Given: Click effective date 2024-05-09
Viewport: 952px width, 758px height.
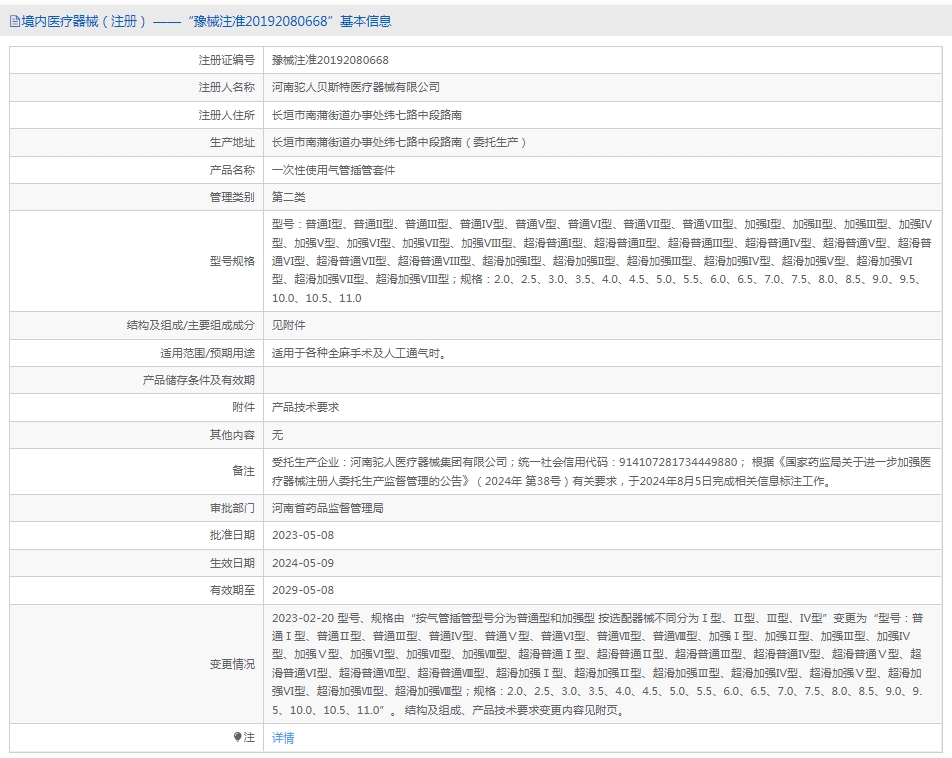Looking at the screenshot, I should pos(303,563).
